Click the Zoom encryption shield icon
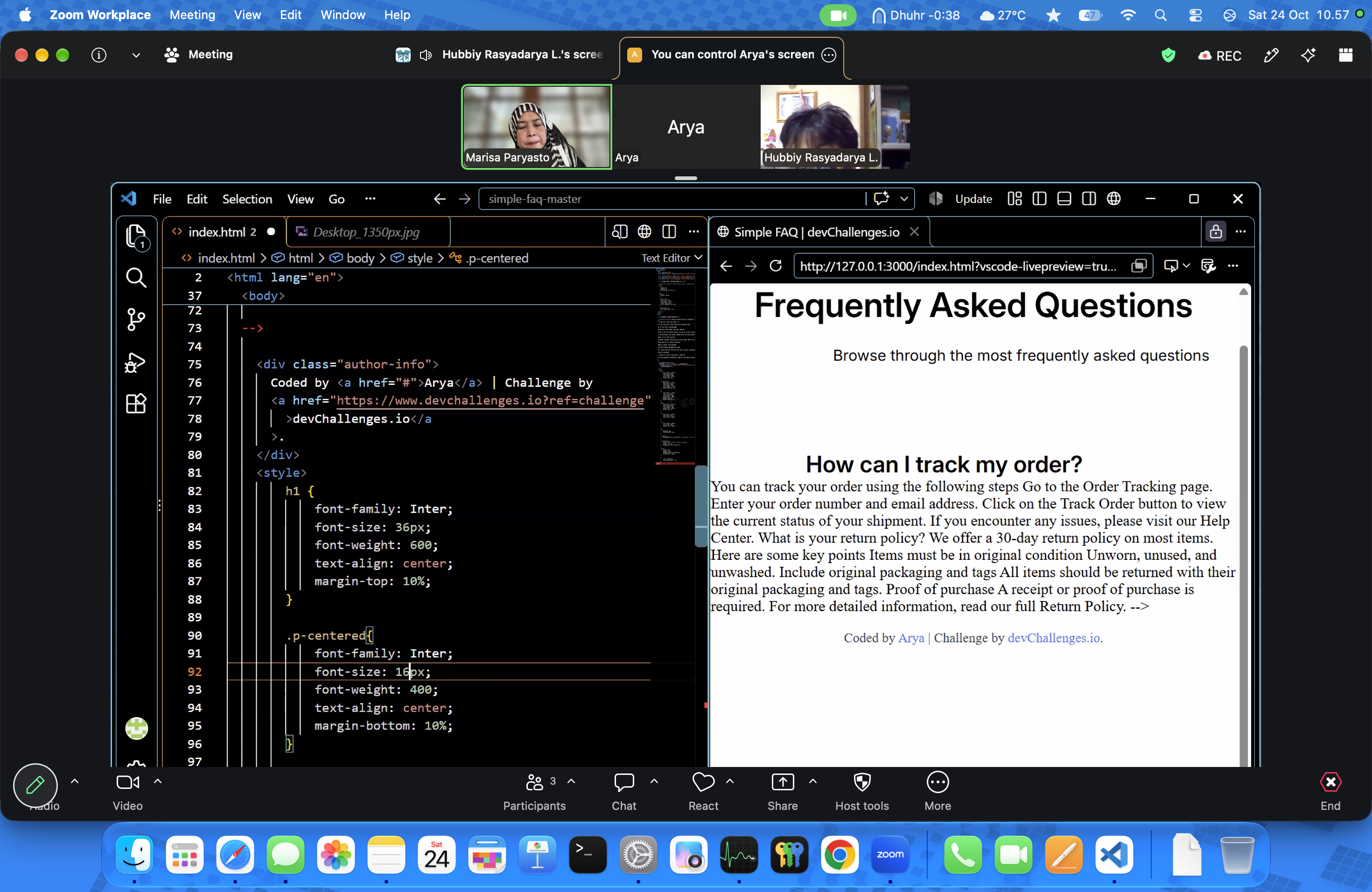The width and height of the screenshot is (1372, 892). (1168, 56)
